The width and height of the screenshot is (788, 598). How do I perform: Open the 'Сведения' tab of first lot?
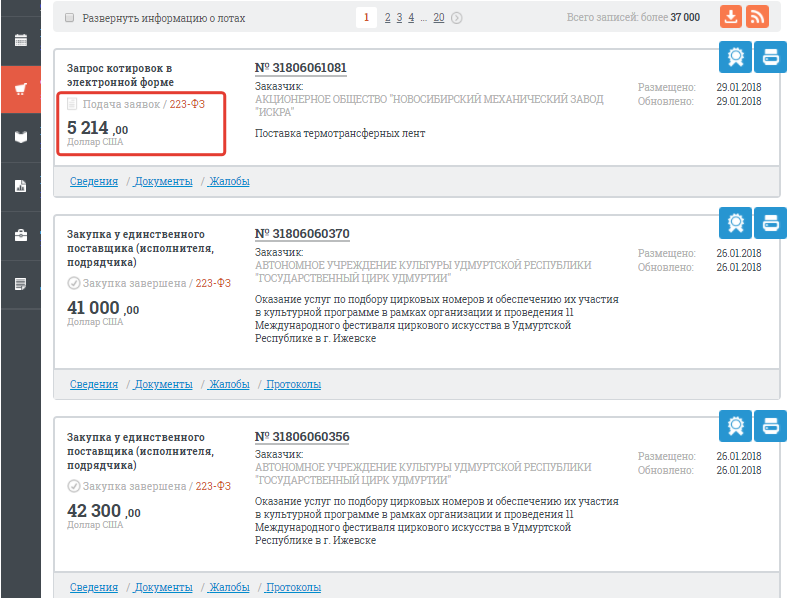(x=93, y=181)
